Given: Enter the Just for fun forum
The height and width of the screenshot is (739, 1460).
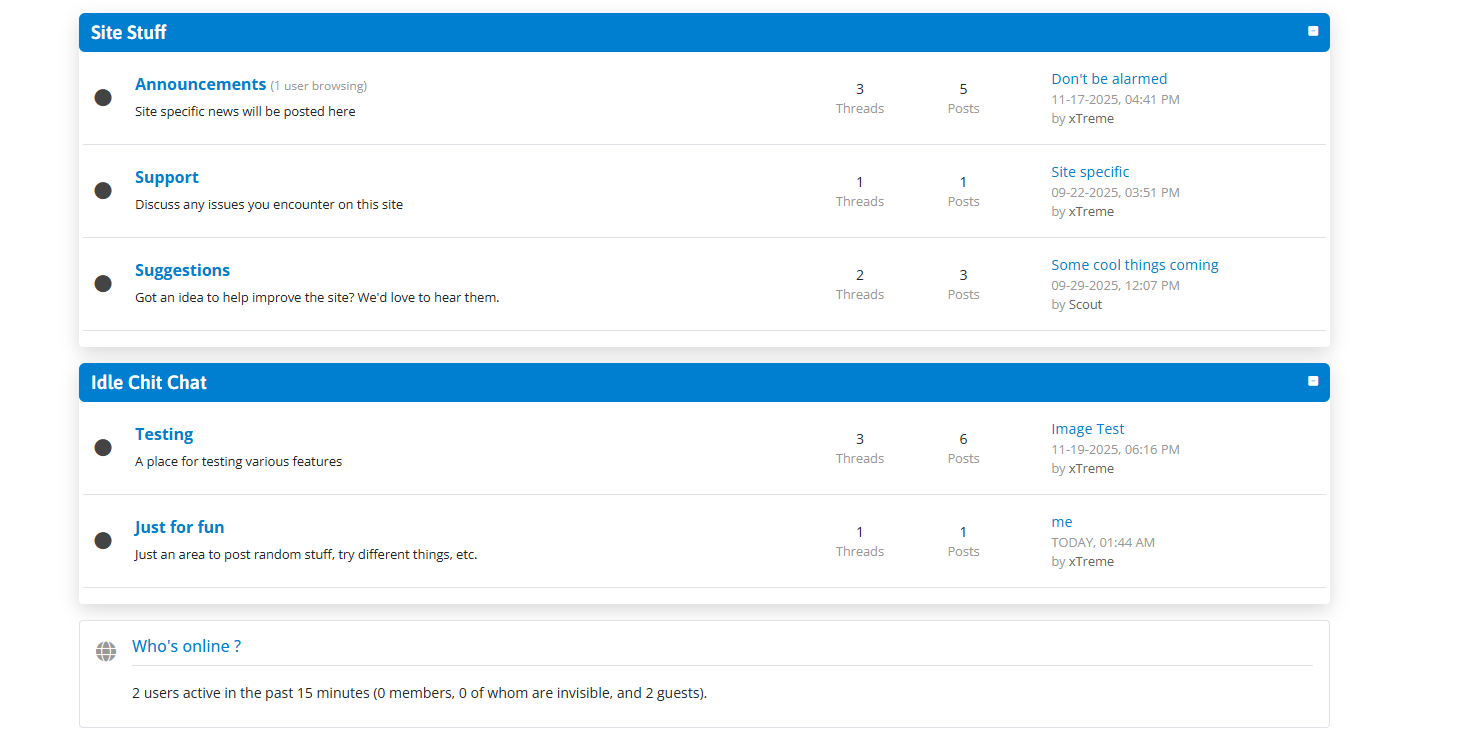Looking at the screenshot, I should click(179, 527).
